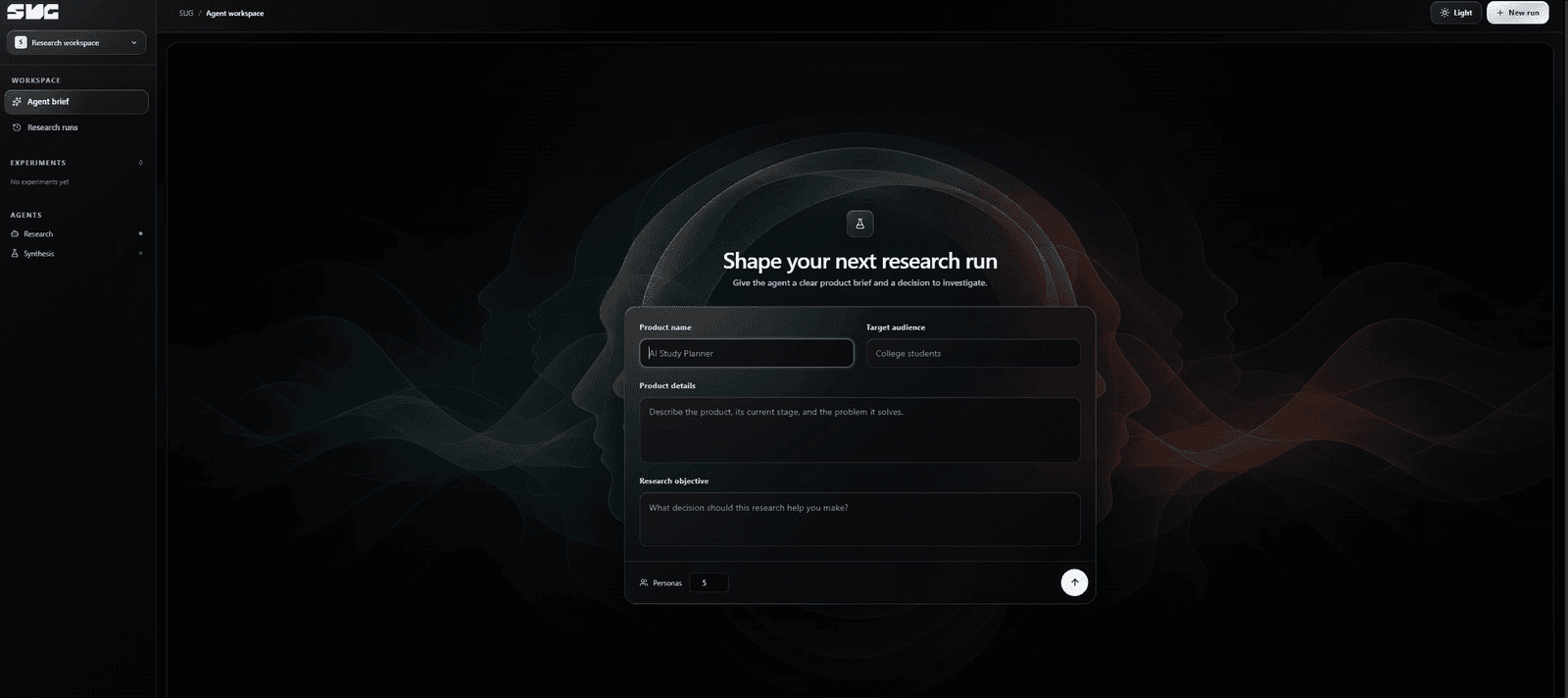Screen dimensions: 1568x698
Task: Click the Agent brief sparkle icon
Action: click(17, 102)
